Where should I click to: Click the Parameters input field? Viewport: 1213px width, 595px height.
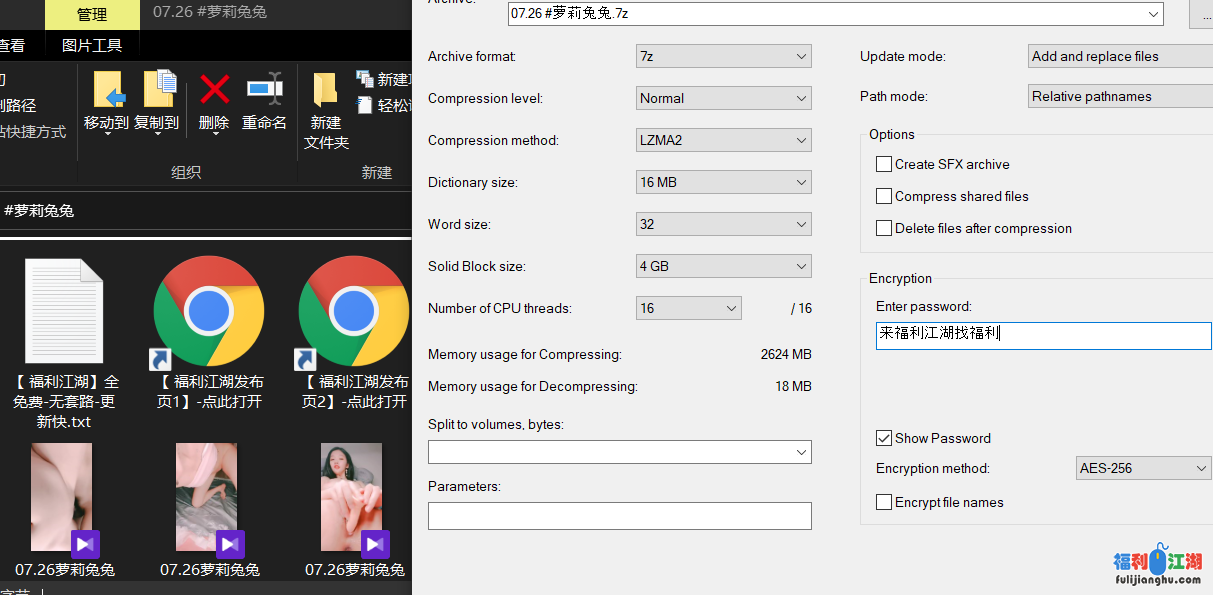coord(619,516)
